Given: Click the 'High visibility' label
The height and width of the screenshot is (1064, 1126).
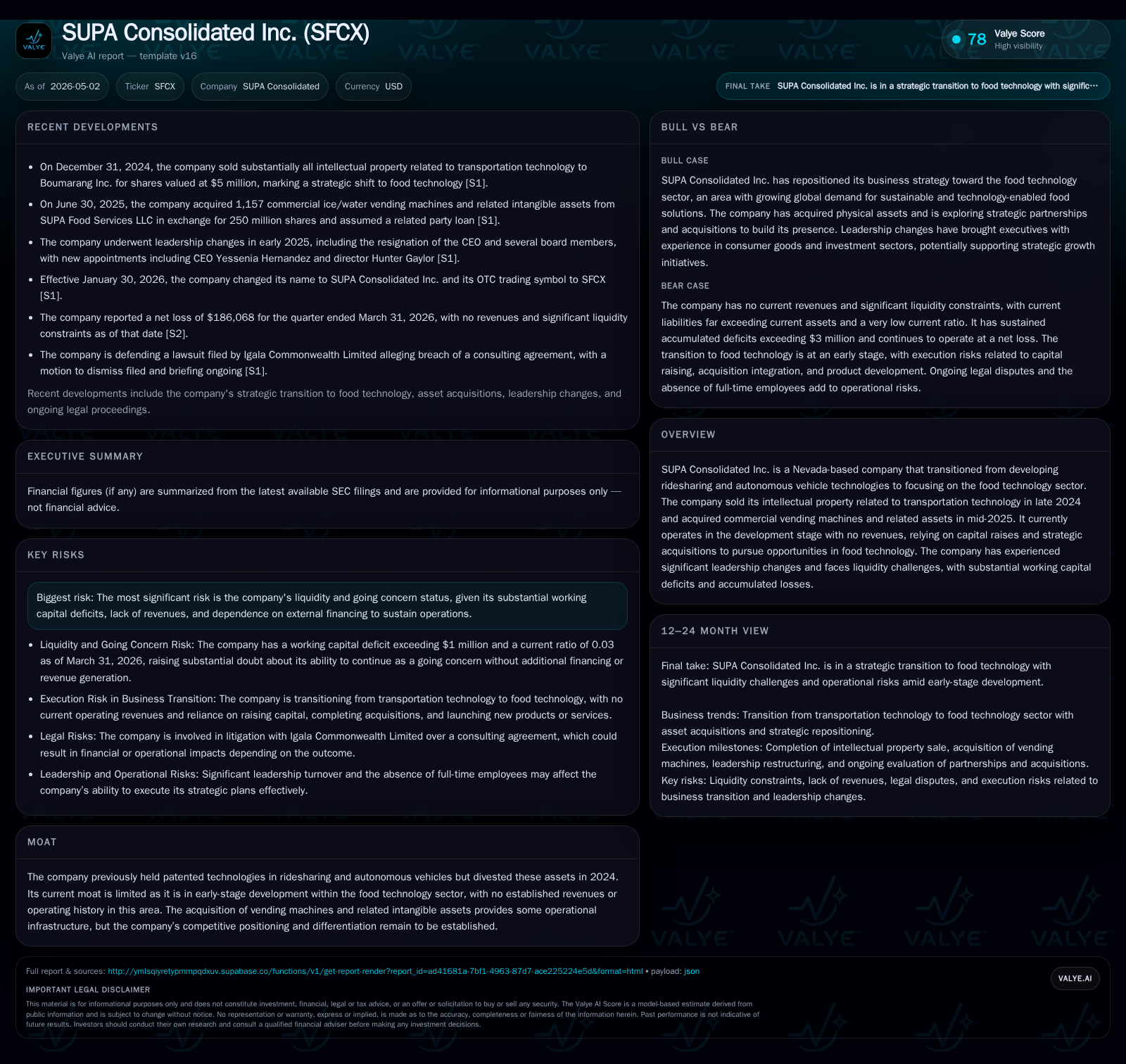Looking at the screenshot, I should [1018, 46].
